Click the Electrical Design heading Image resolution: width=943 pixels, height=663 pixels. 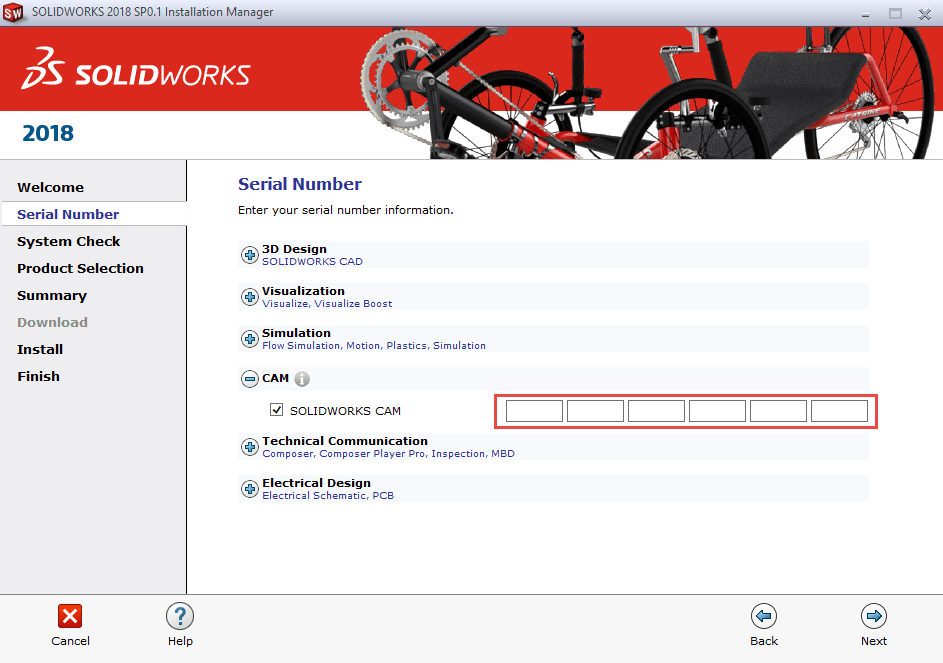(317, 483)
